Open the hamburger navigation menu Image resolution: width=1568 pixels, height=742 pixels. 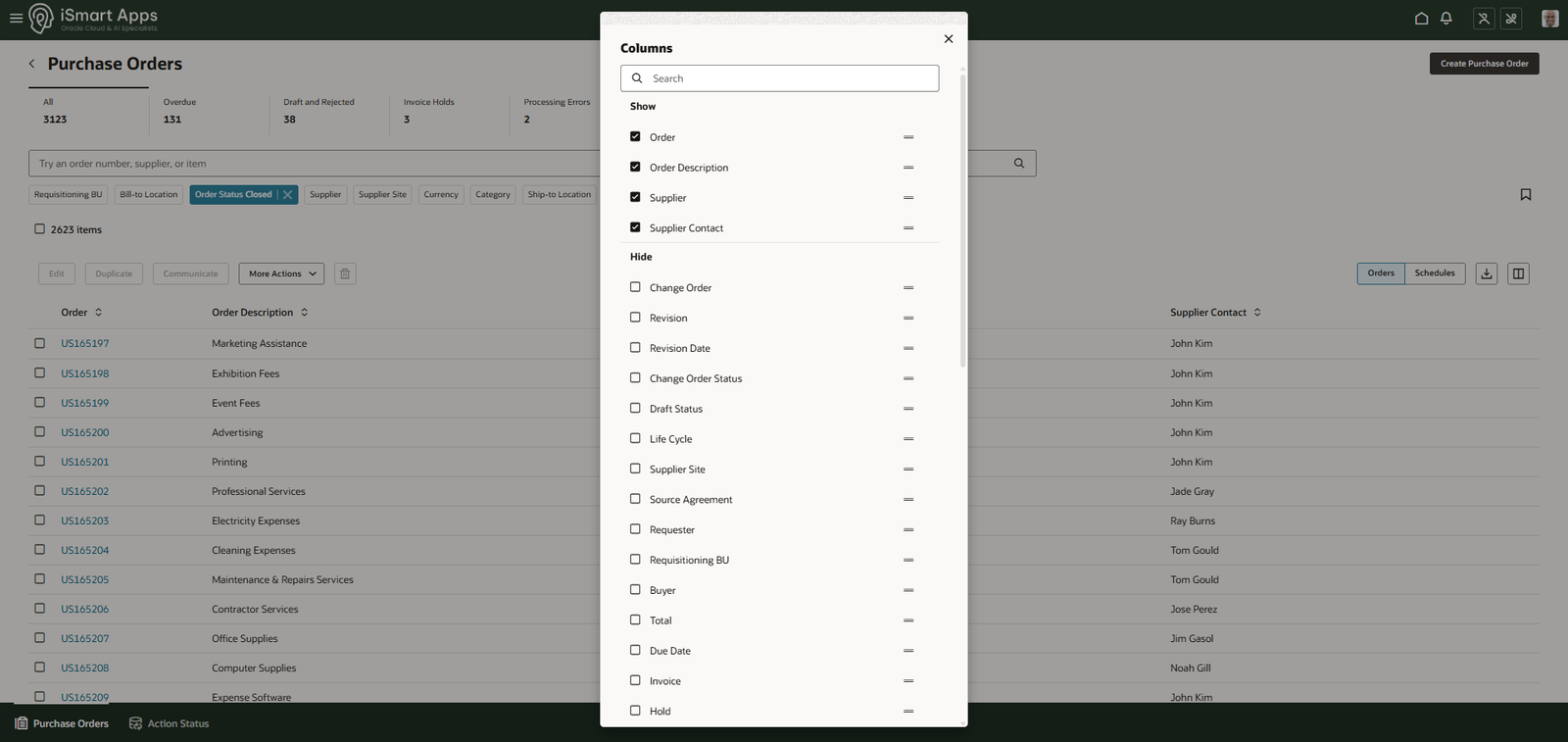[x=16, y=18]
